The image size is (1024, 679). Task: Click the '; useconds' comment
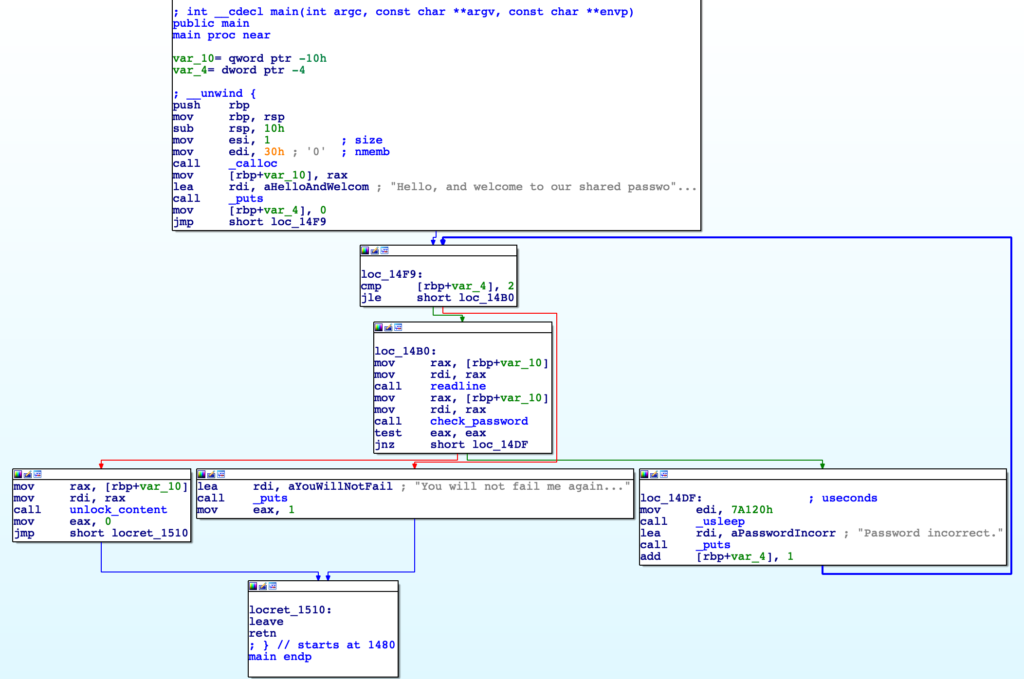pyautogui.click(x=843, y=498)
